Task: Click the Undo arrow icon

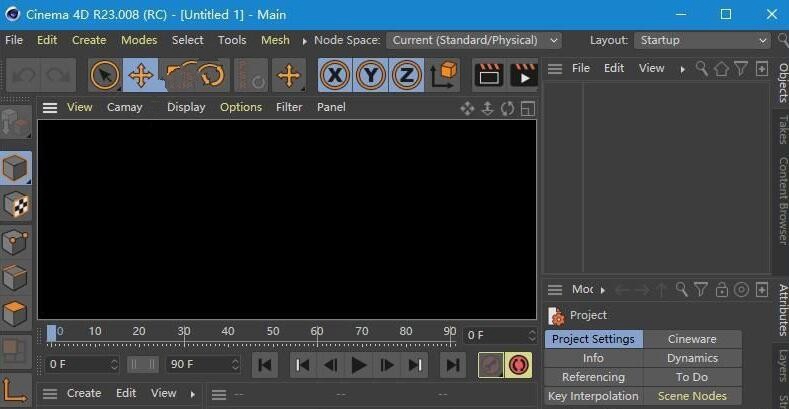Action: 24,75
